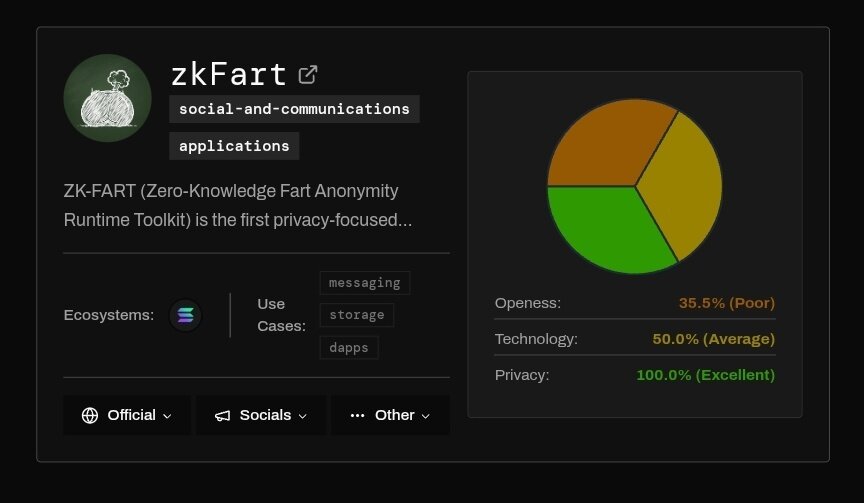Click the globe icon beside Official
This screenshot has height=503, width=864.
pyautogui.click(x=90, y=415)
